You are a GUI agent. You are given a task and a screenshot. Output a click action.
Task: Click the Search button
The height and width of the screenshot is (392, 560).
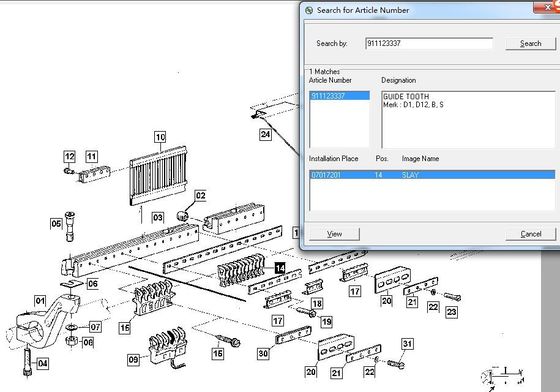[530, 44]
